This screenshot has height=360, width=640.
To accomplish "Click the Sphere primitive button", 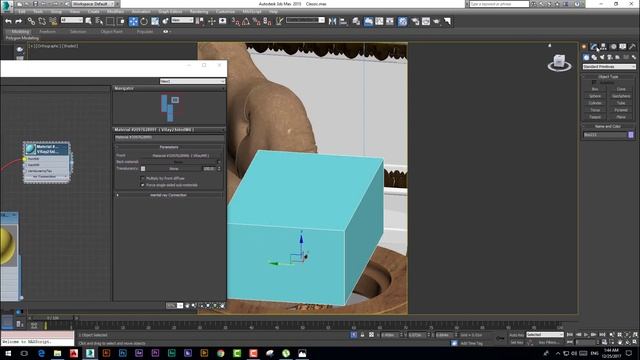I will point(595,96).
